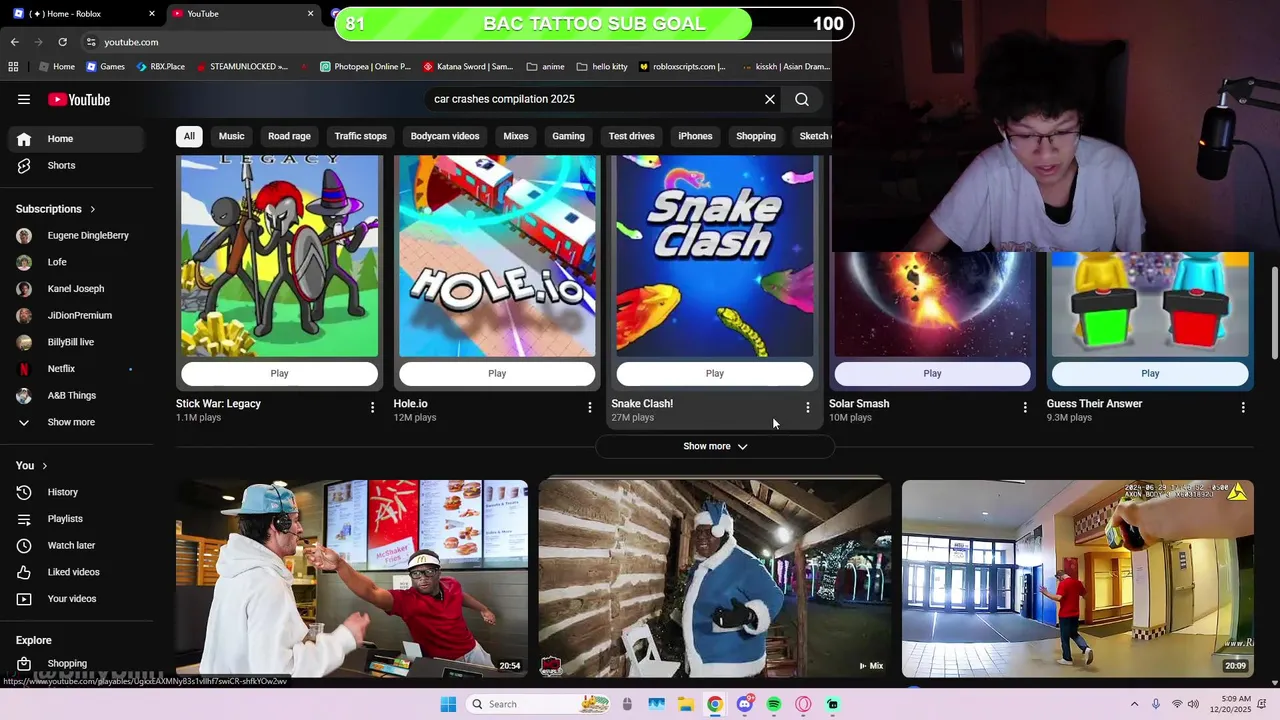Select the Road rage filter chip
Screen dimensions: 1280x720
click(289, 136)
